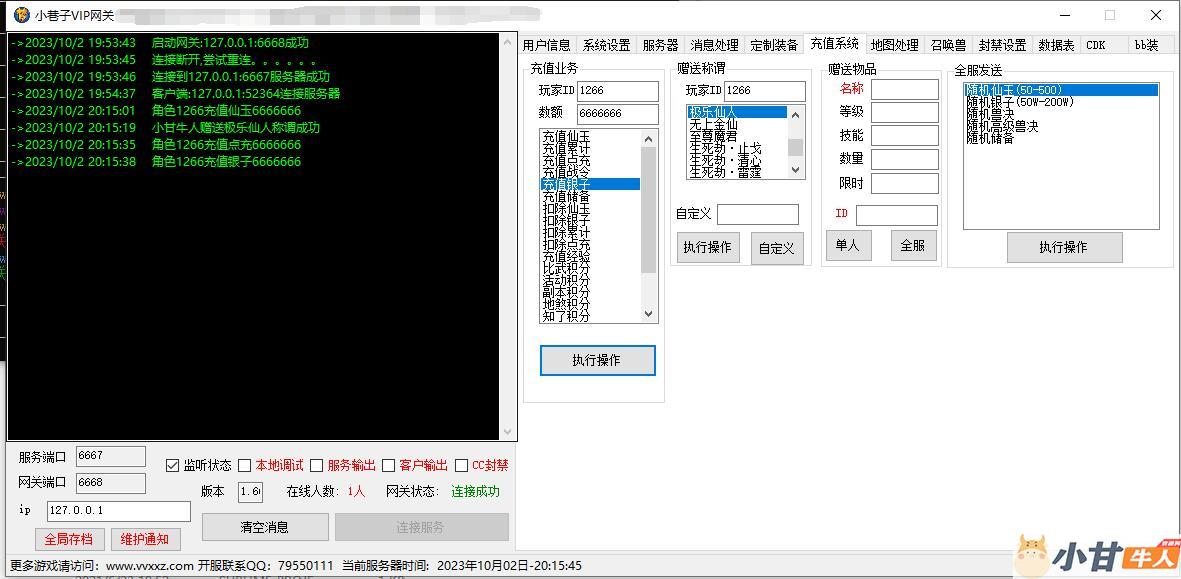
Task: Toggle the 监听状态 checkbox
Action: (173, 465)
